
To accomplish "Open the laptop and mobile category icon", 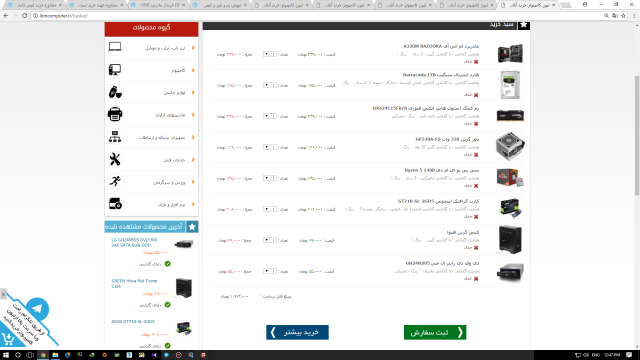I will [115, 47].
